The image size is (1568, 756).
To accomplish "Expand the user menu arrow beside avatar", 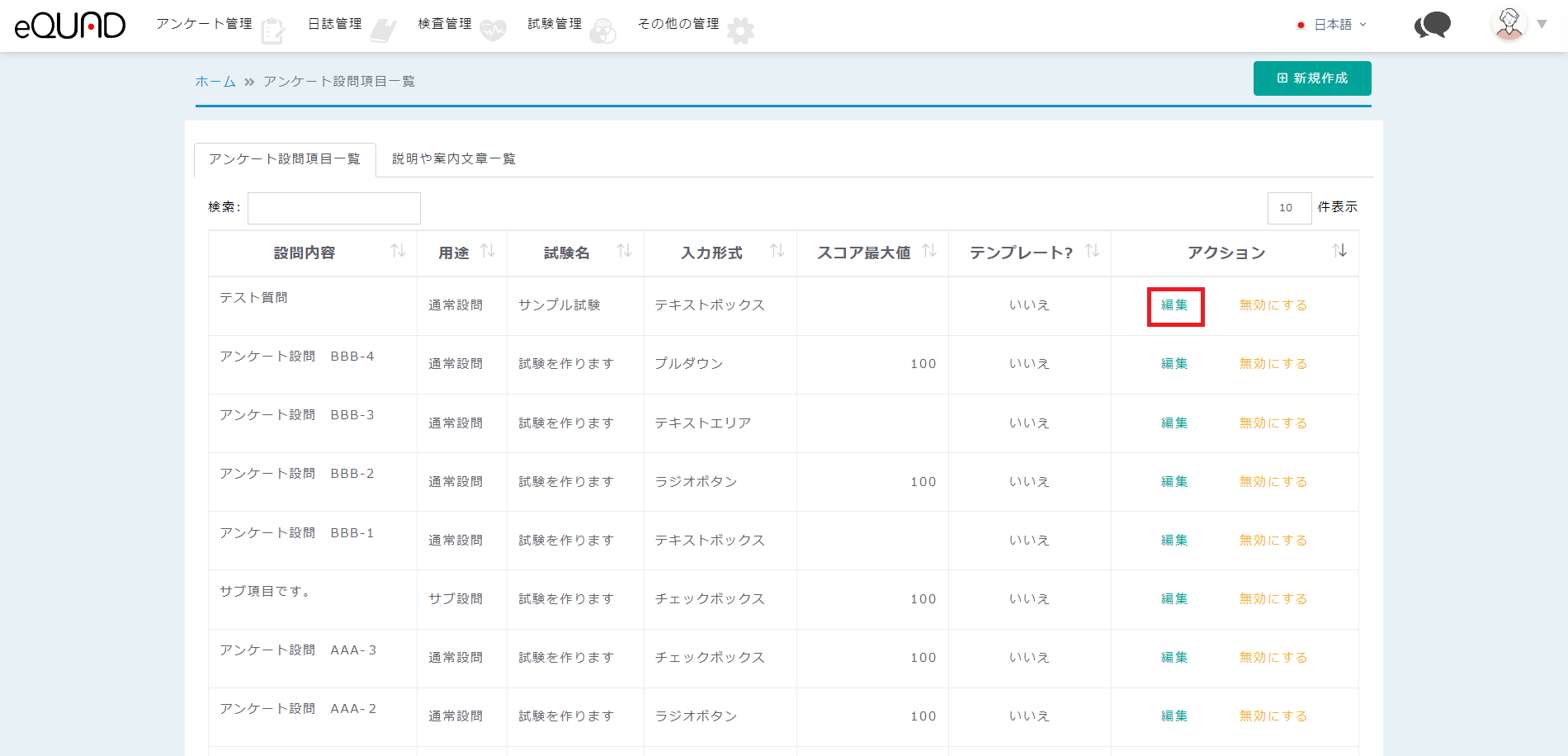I will [1542, 25].
